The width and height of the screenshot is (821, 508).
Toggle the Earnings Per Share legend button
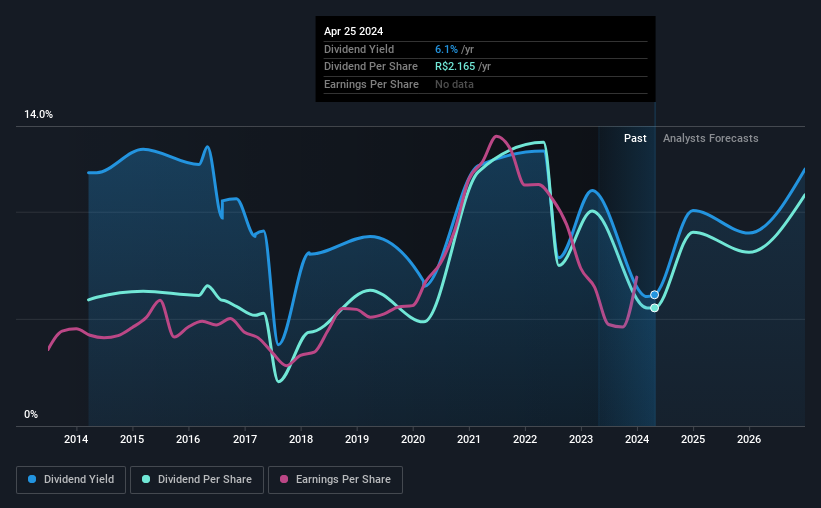pyautogui.click(x=335, y=480)
